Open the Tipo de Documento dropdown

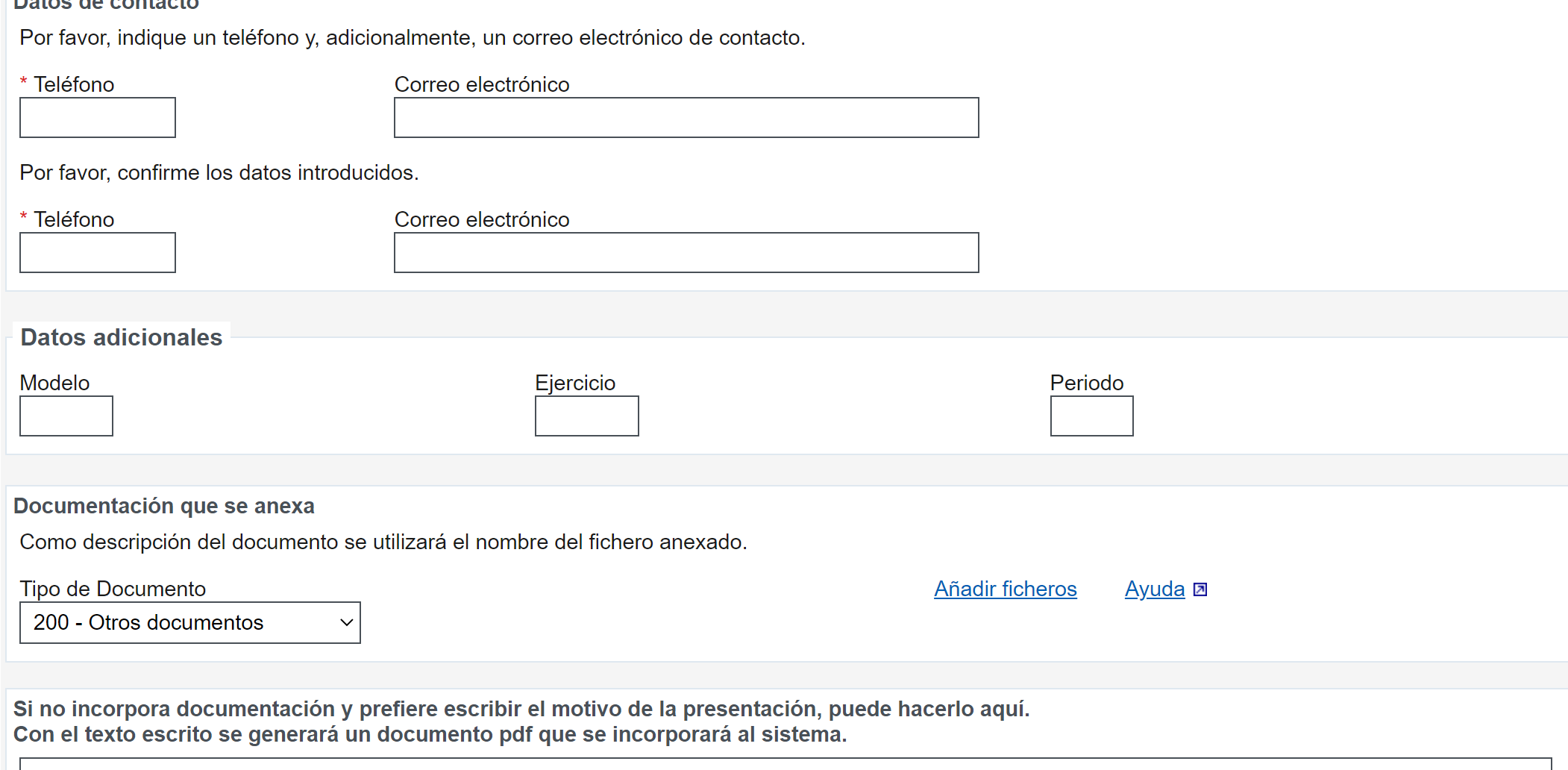pyautogui.click(x=189, y=622)
